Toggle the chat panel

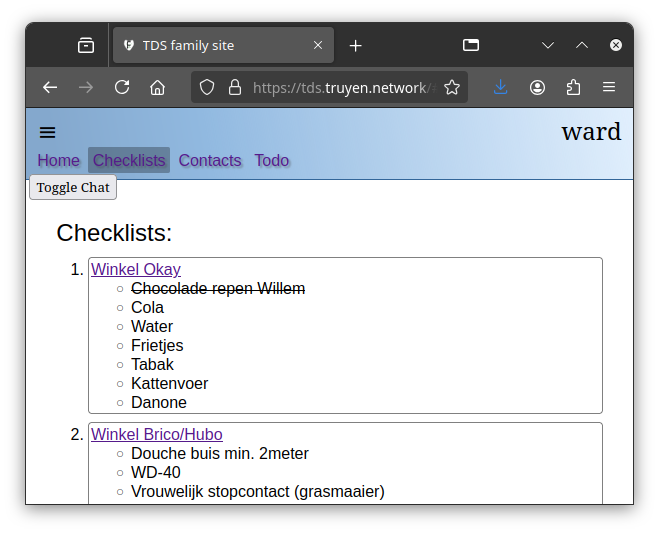pos(73,187)
